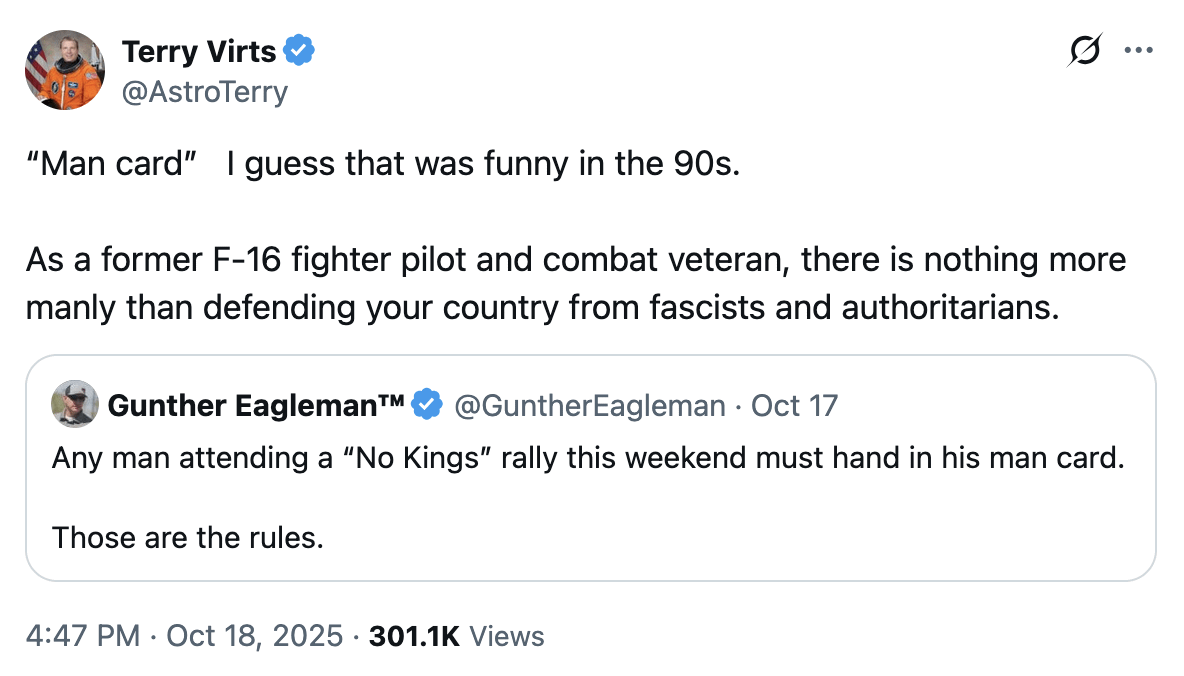This screenshot has width=1184, height=676.
Task: Click the line starting "manly than defending"
Action: coord(541,307)
